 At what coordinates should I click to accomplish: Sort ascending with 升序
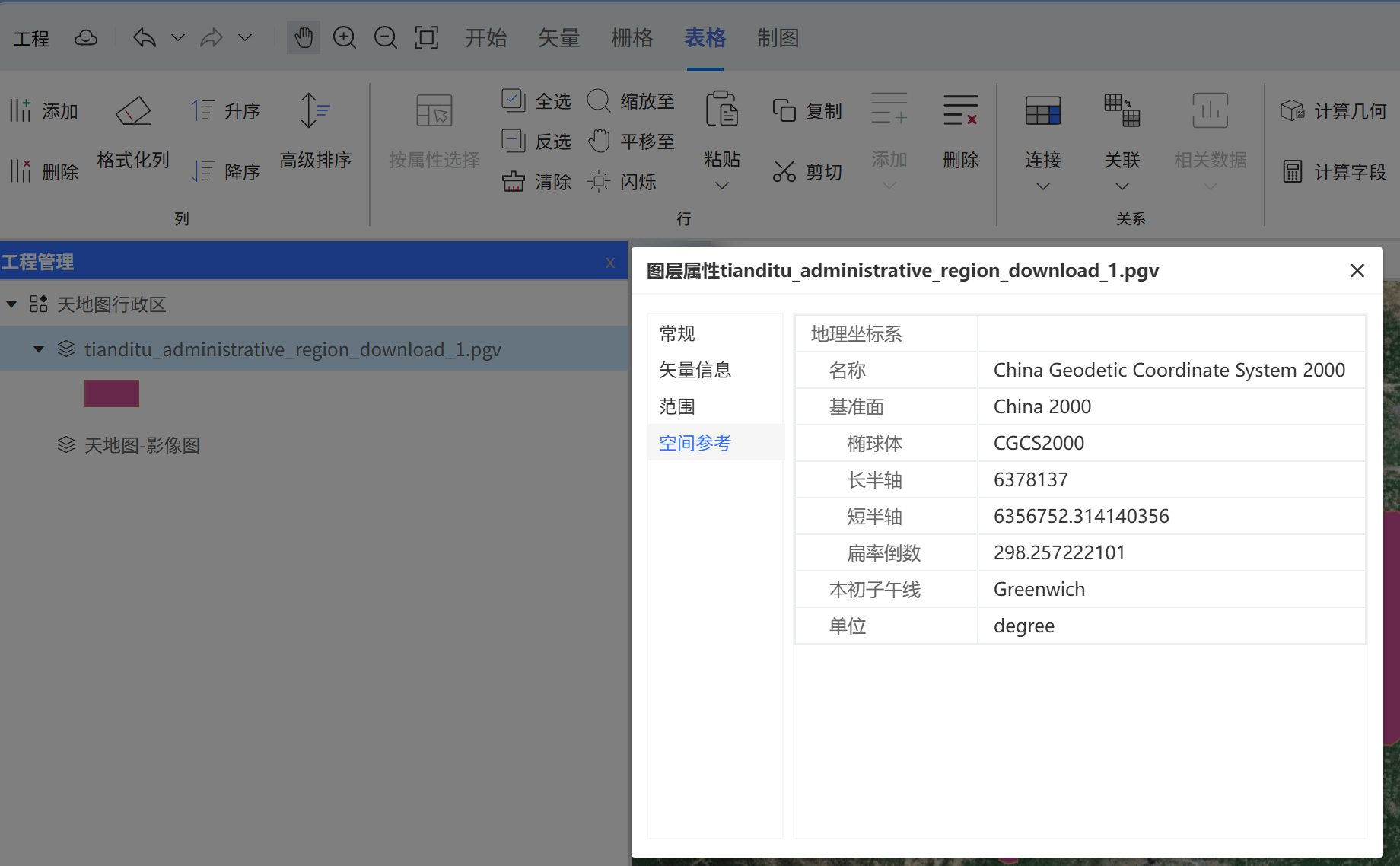coord(226,111)
